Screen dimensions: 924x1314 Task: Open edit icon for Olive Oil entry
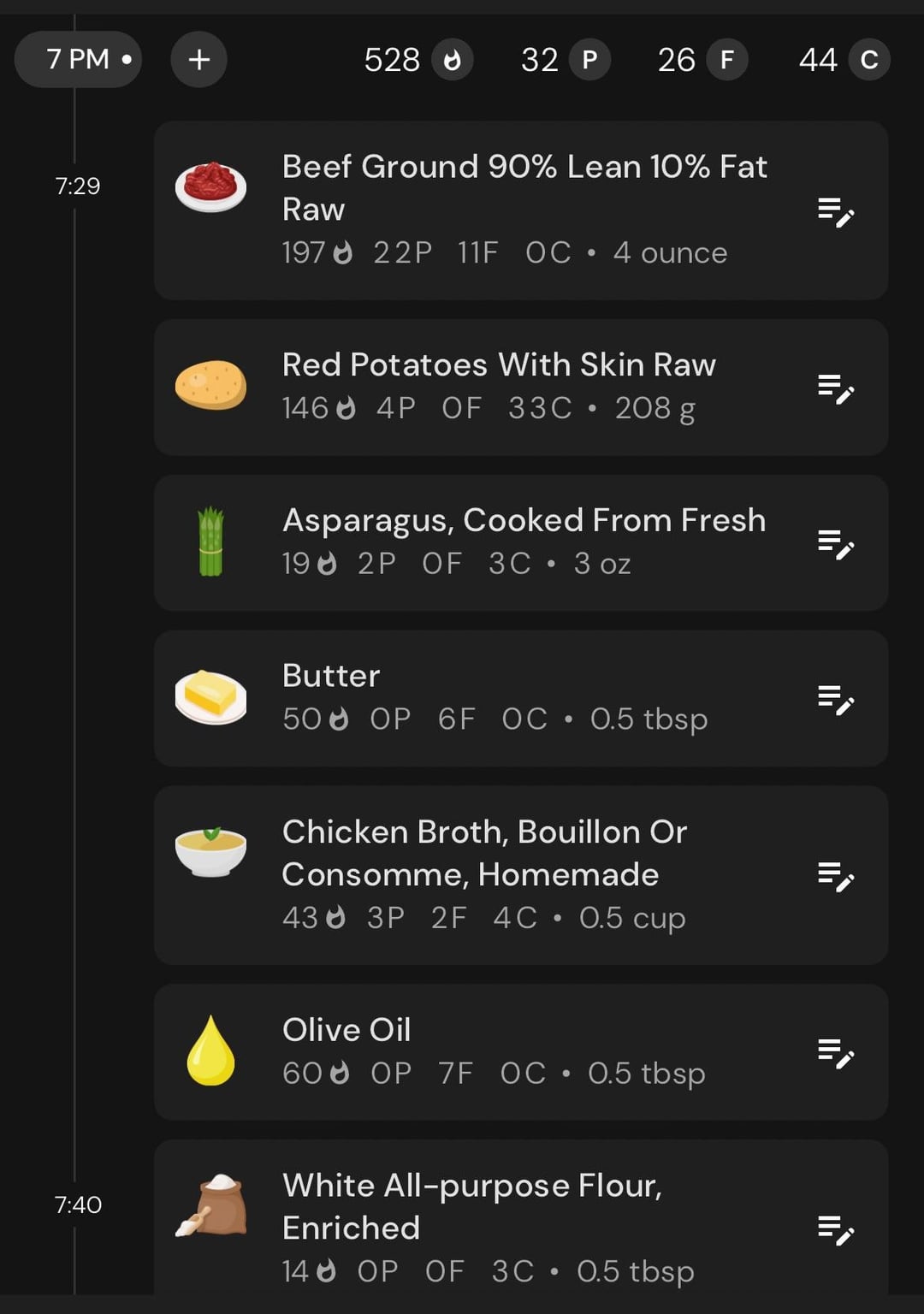tap(836, 1053)
